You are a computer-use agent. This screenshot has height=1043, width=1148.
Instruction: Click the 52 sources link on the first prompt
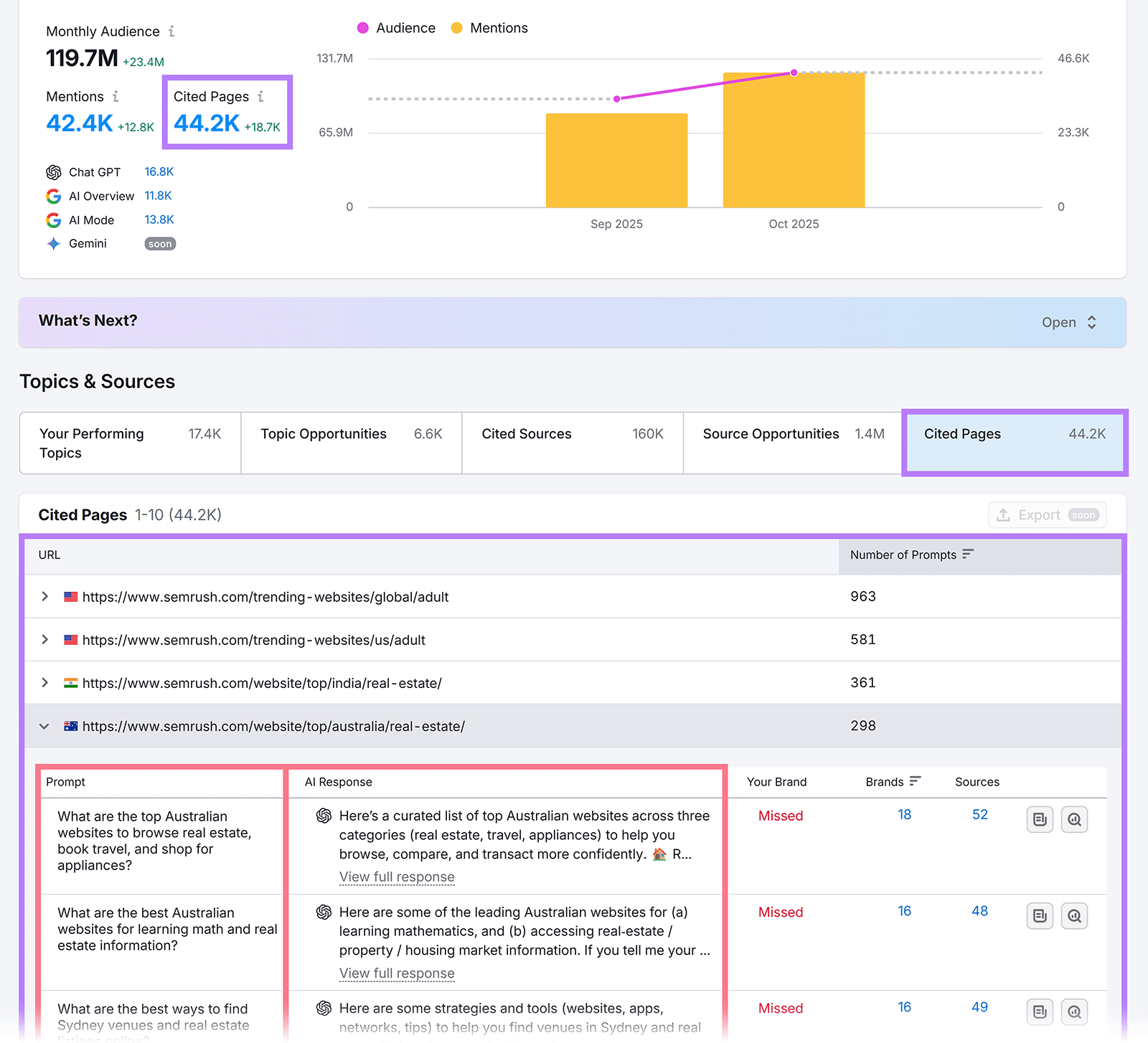(979, 815)
